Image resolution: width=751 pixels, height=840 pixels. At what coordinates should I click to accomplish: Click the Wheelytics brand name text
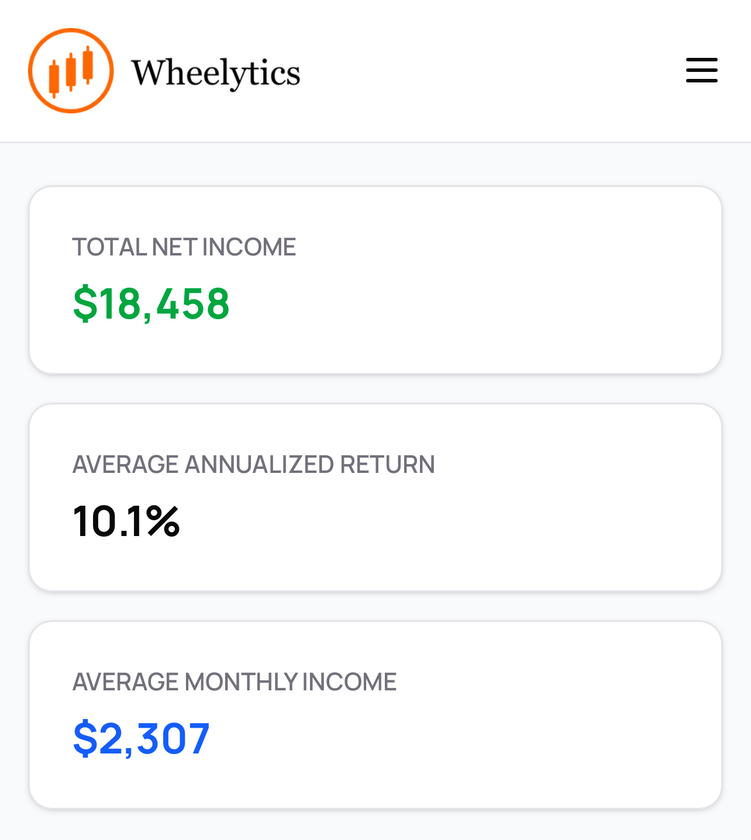[215, 72]
